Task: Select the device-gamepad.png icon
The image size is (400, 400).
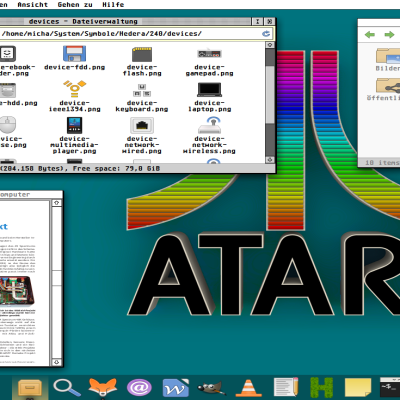Action: [209, 54]
